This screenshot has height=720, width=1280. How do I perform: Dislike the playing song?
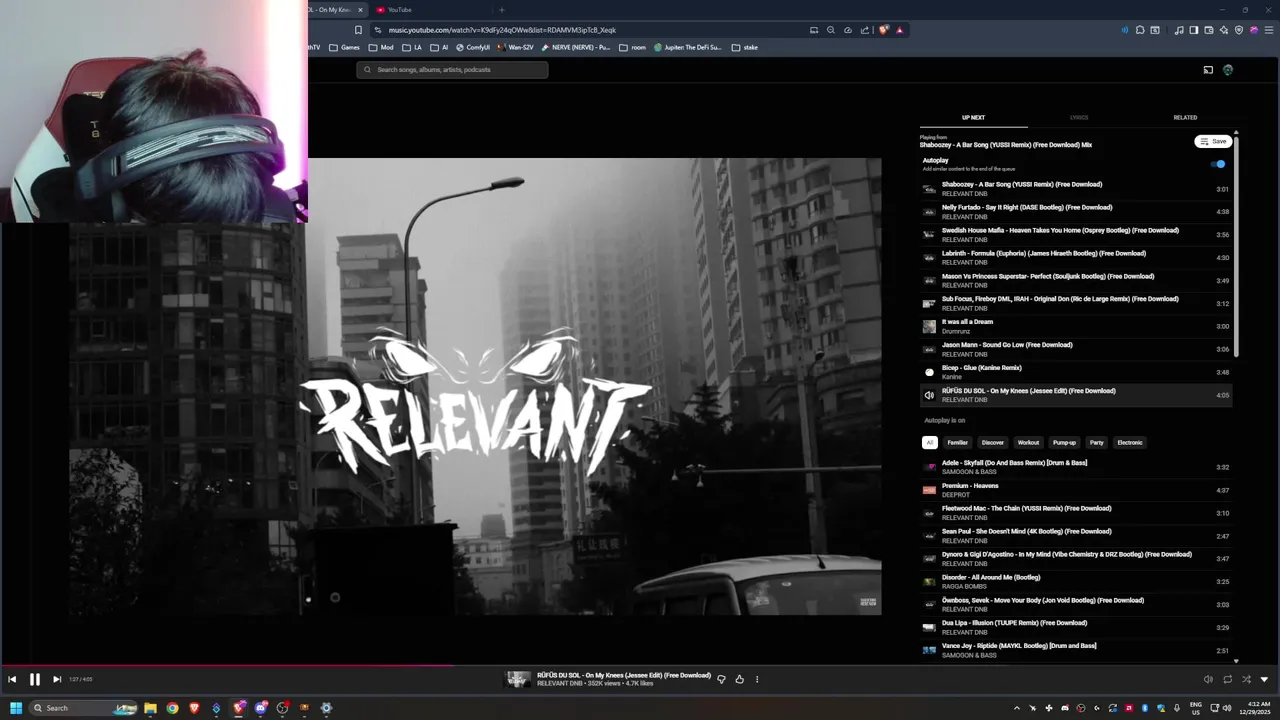[x=721, y=679]
